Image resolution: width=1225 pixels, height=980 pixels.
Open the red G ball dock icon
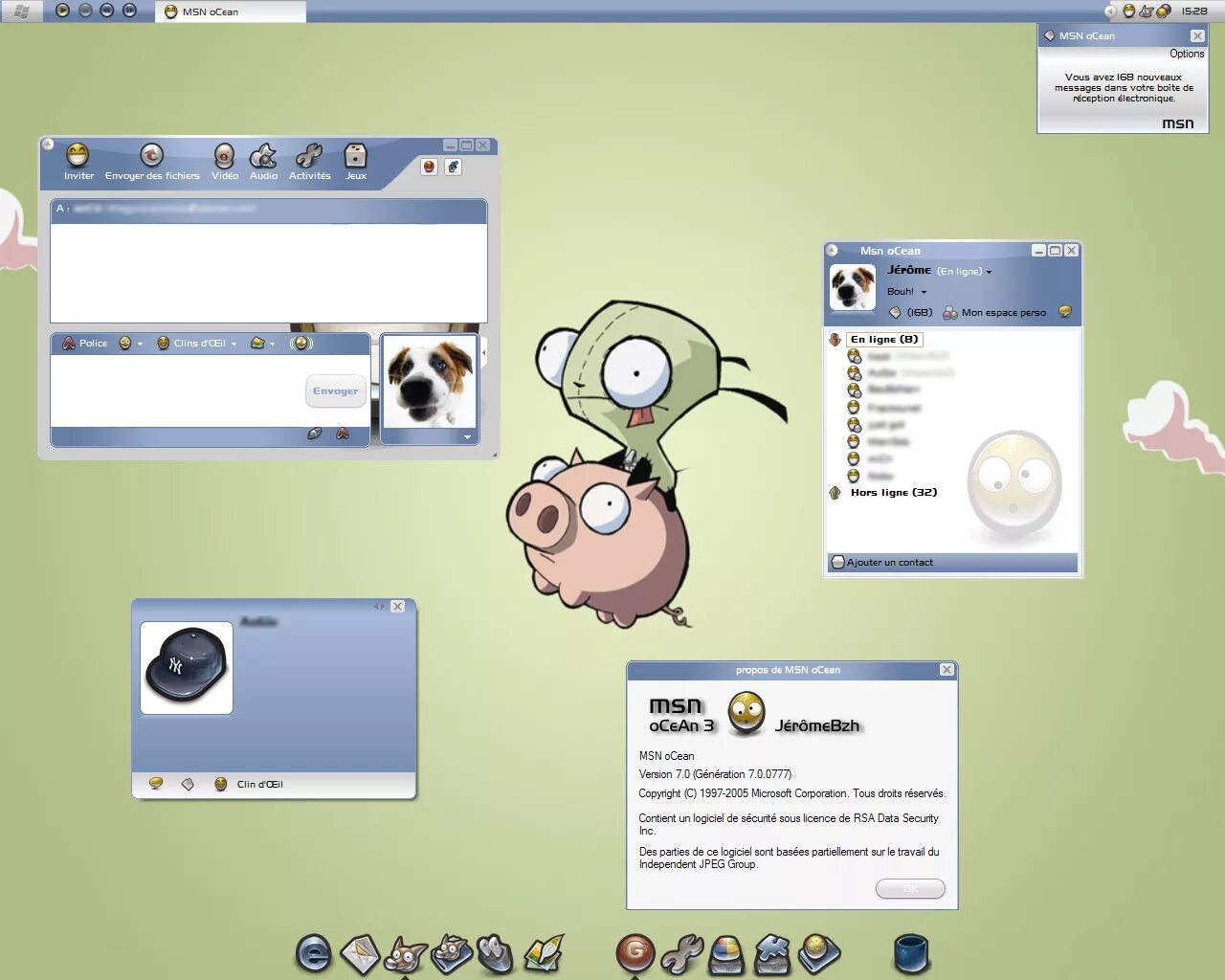coord(635,952)
